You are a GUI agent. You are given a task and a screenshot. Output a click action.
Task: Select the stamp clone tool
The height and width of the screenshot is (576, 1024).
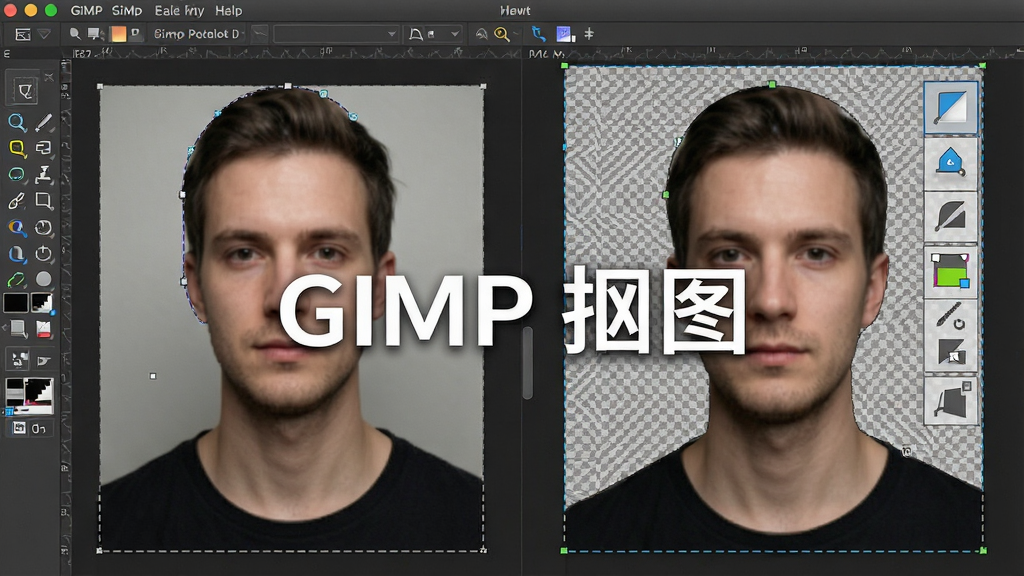tap(44, 174)
